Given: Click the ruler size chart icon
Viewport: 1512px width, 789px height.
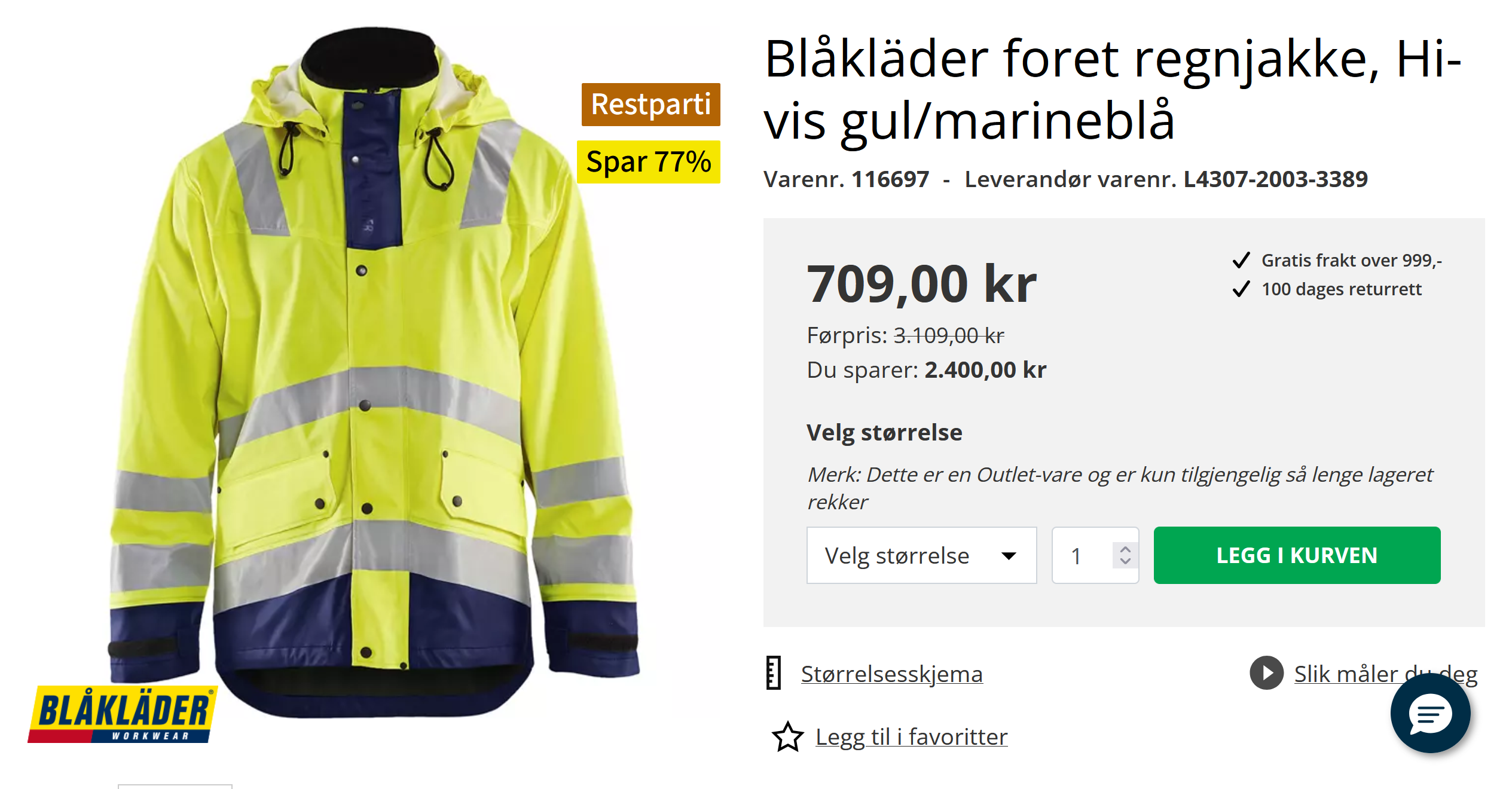Looking at the screenshot, I should [x=774, y=673].
